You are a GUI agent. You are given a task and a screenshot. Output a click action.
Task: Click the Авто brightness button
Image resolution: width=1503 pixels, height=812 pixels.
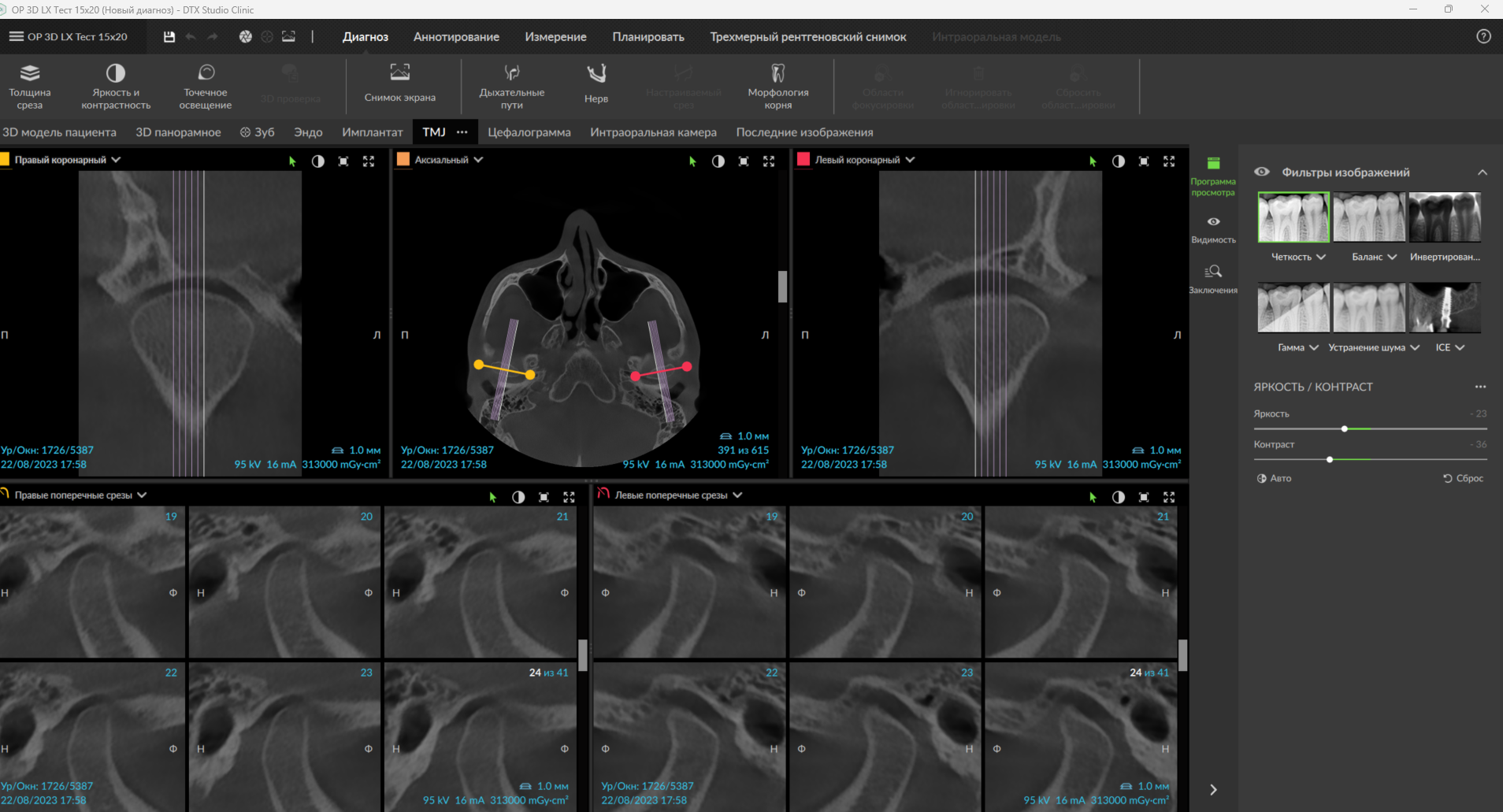pos(1274,478)
